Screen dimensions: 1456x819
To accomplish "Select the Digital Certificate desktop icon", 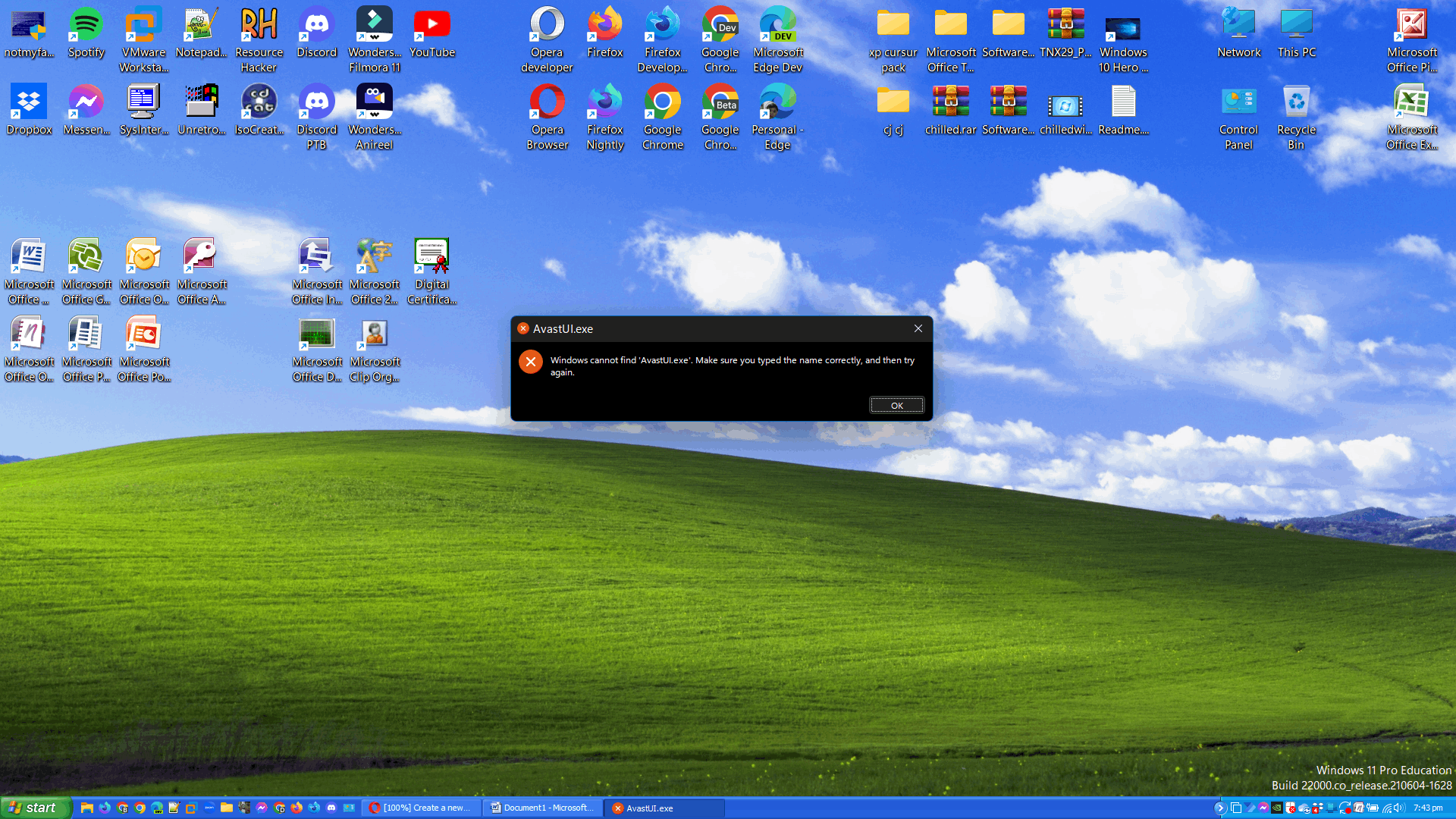I will [x=432, y=271].
